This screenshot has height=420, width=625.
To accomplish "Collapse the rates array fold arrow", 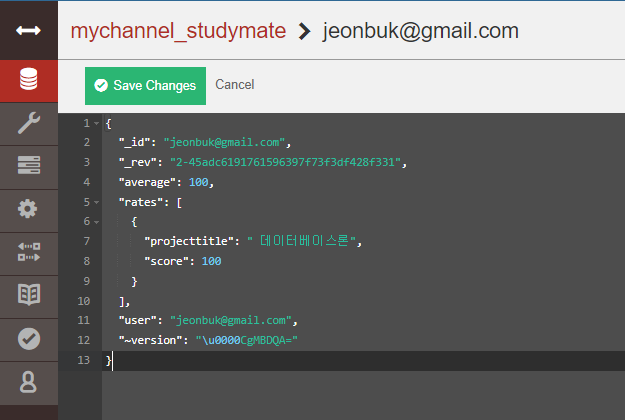I will click(96, 202).
